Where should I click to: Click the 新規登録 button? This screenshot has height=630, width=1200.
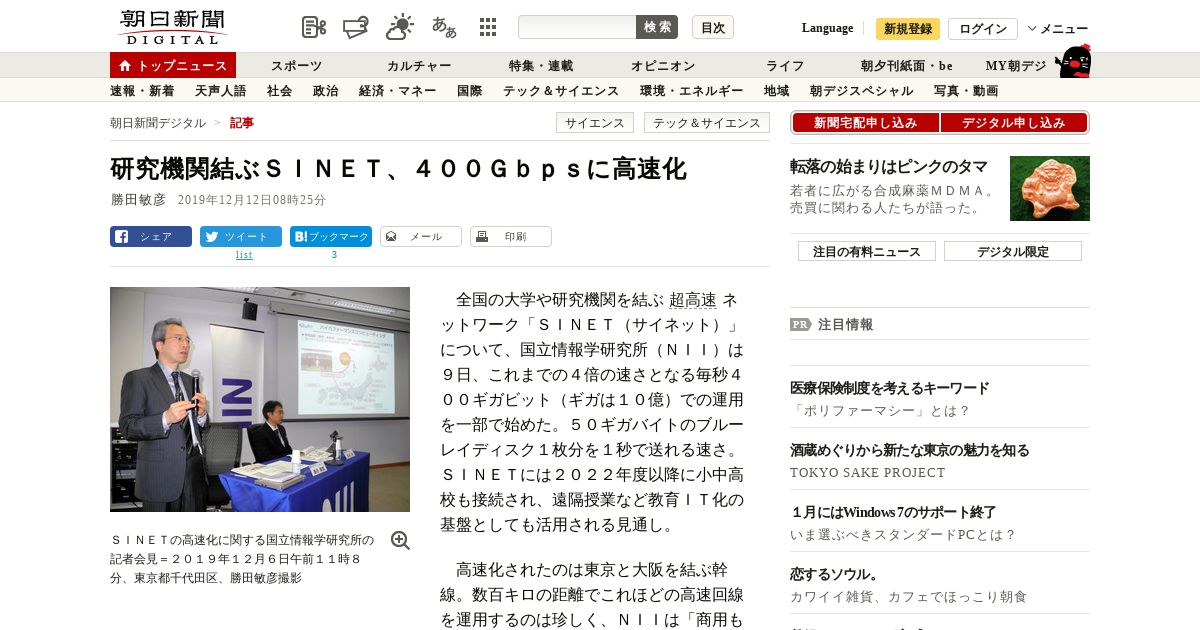[x=908, y=29]
